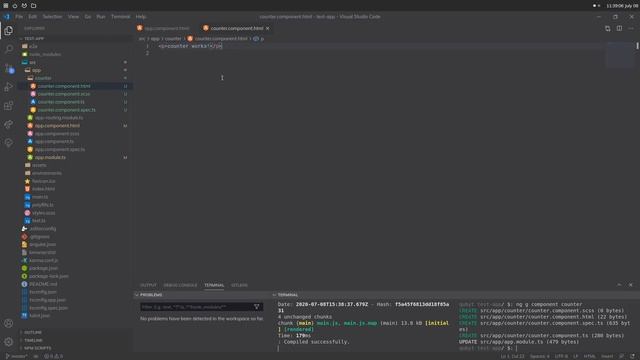Viewport: 640px width, 360px height.
Task: Open the Selection menu
Action: pyautogui.click(x=53, y=17)
